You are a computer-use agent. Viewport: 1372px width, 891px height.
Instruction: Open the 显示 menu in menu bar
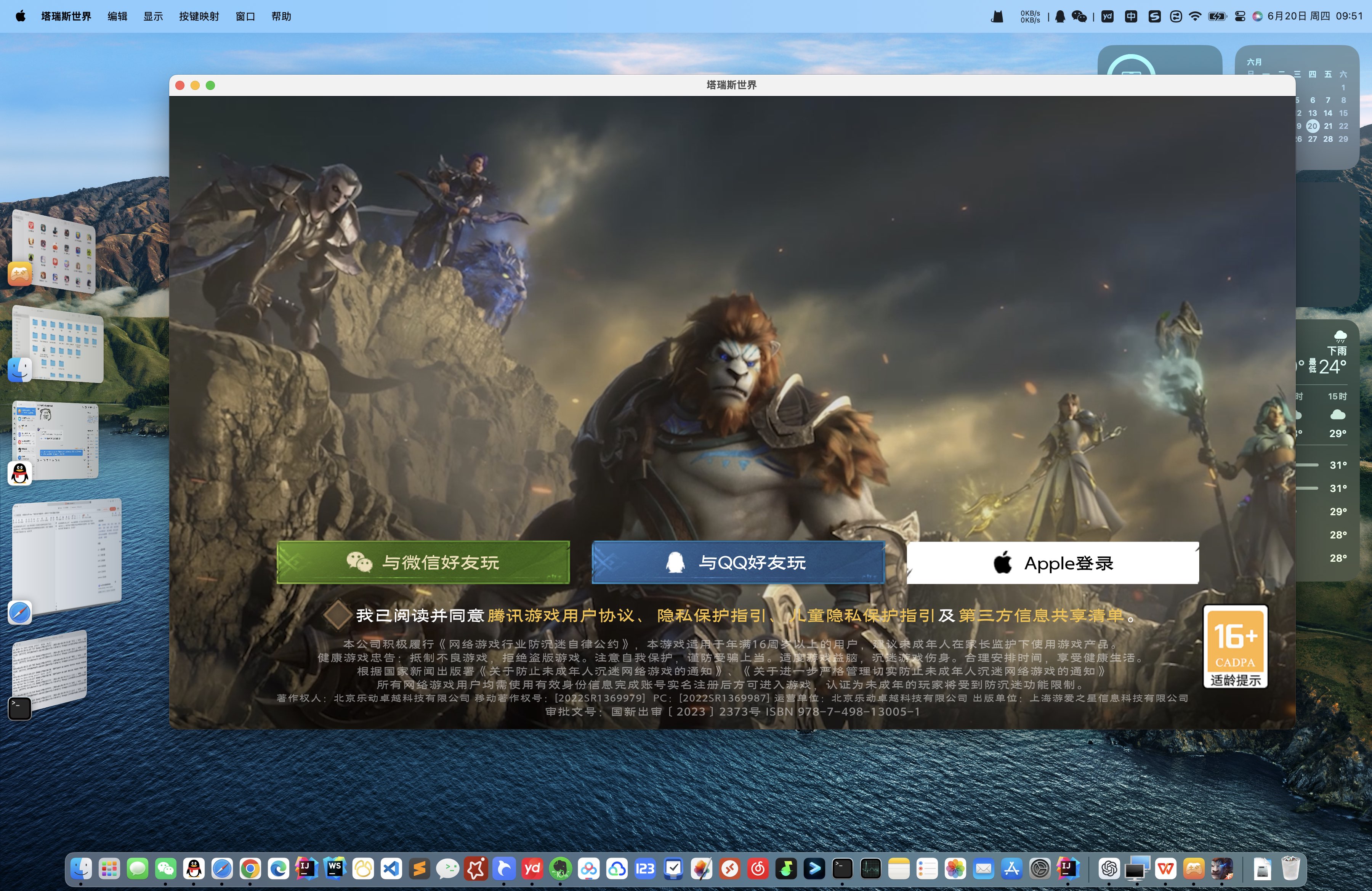(x=153, y=16)
